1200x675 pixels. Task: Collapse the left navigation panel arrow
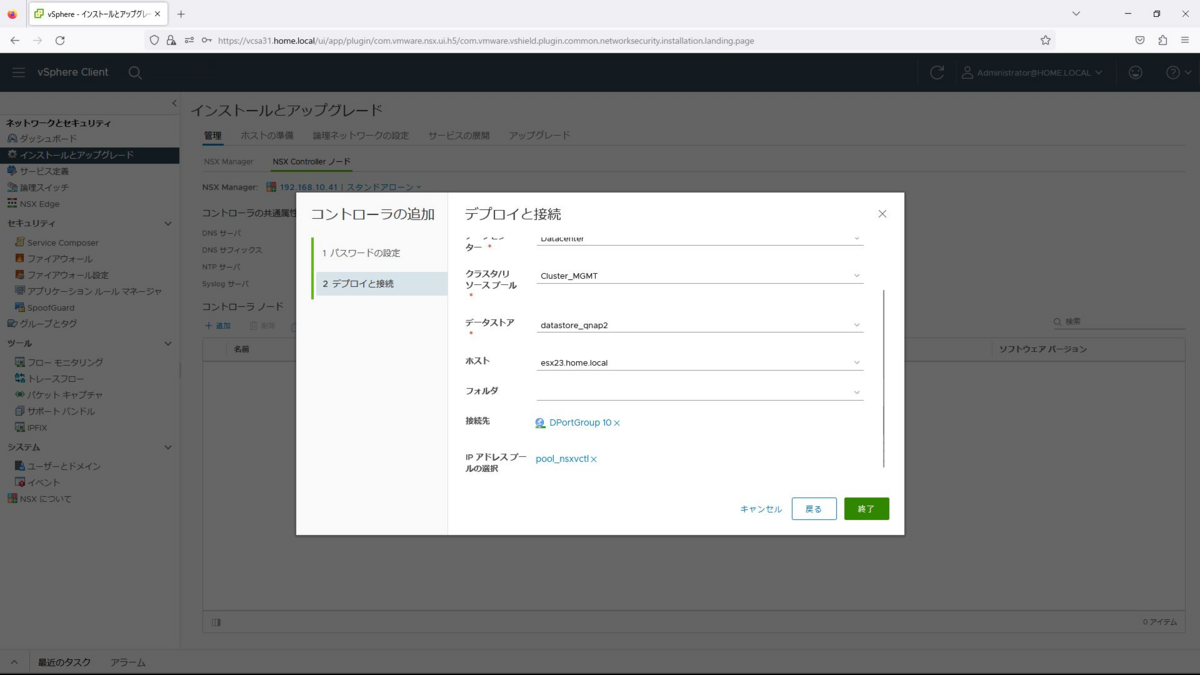tap(174, 103)
